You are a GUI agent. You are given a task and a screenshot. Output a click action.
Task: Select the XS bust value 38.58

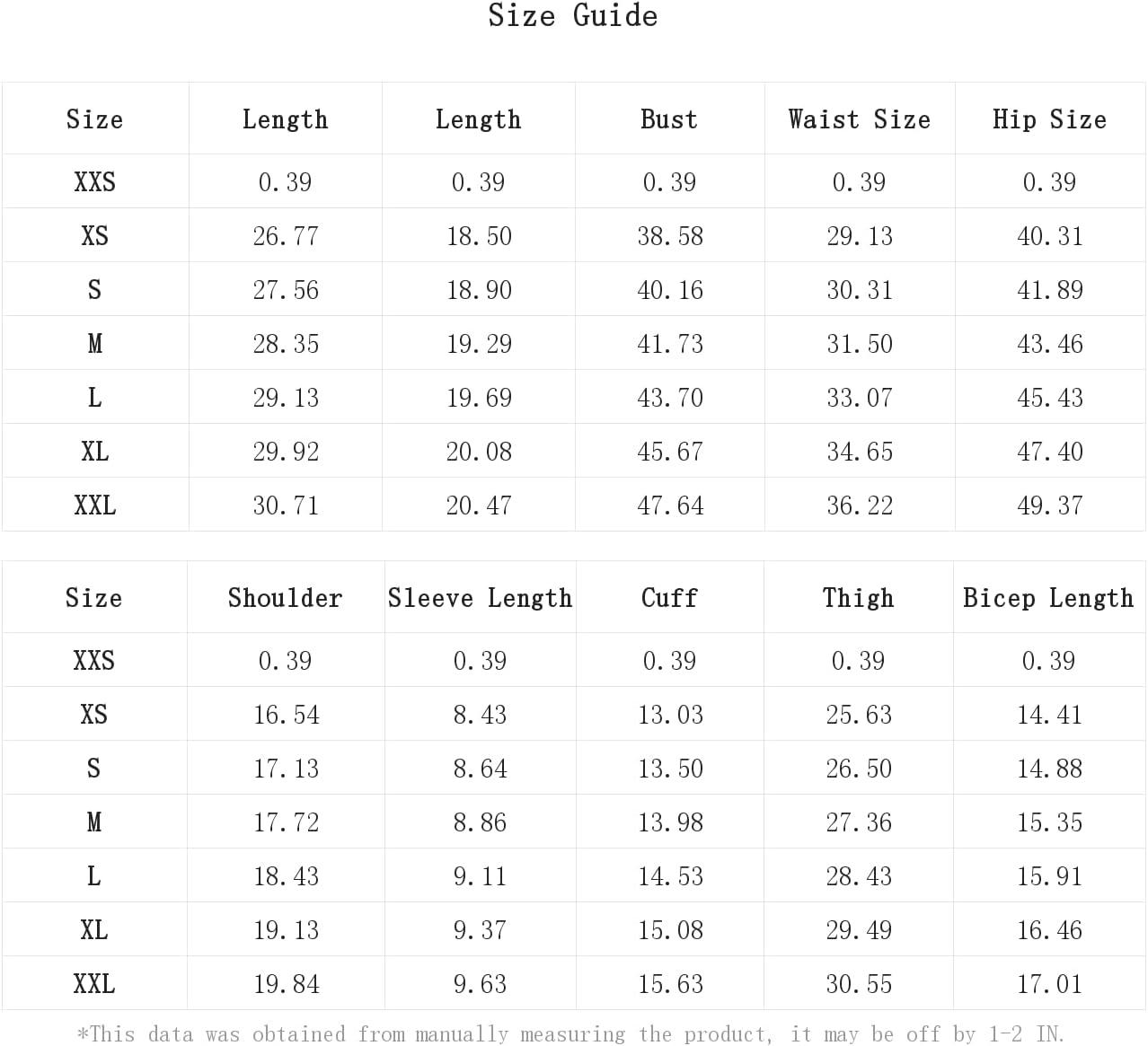pos(670,236)
